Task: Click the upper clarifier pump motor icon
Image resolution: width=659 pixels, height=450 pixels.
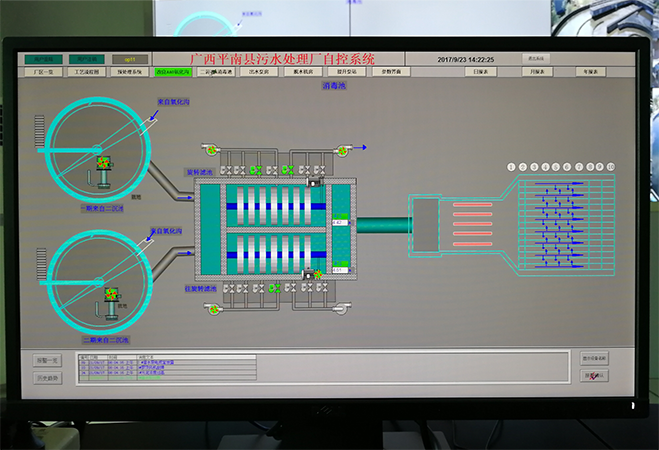Action: click(x=101, y=163)
